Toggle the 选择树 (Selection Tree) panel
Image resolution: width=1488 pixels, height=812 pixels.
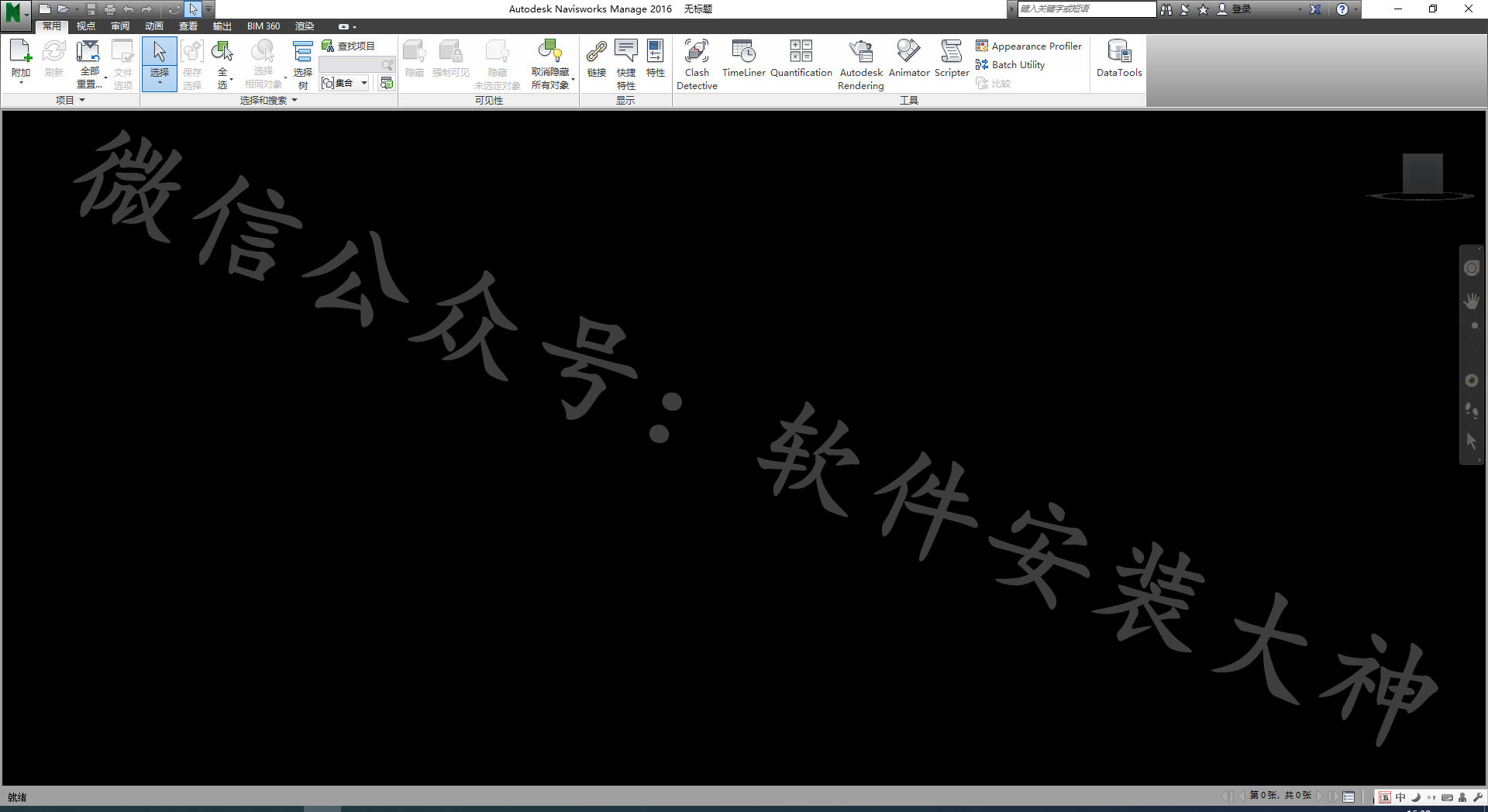point(303,64)
